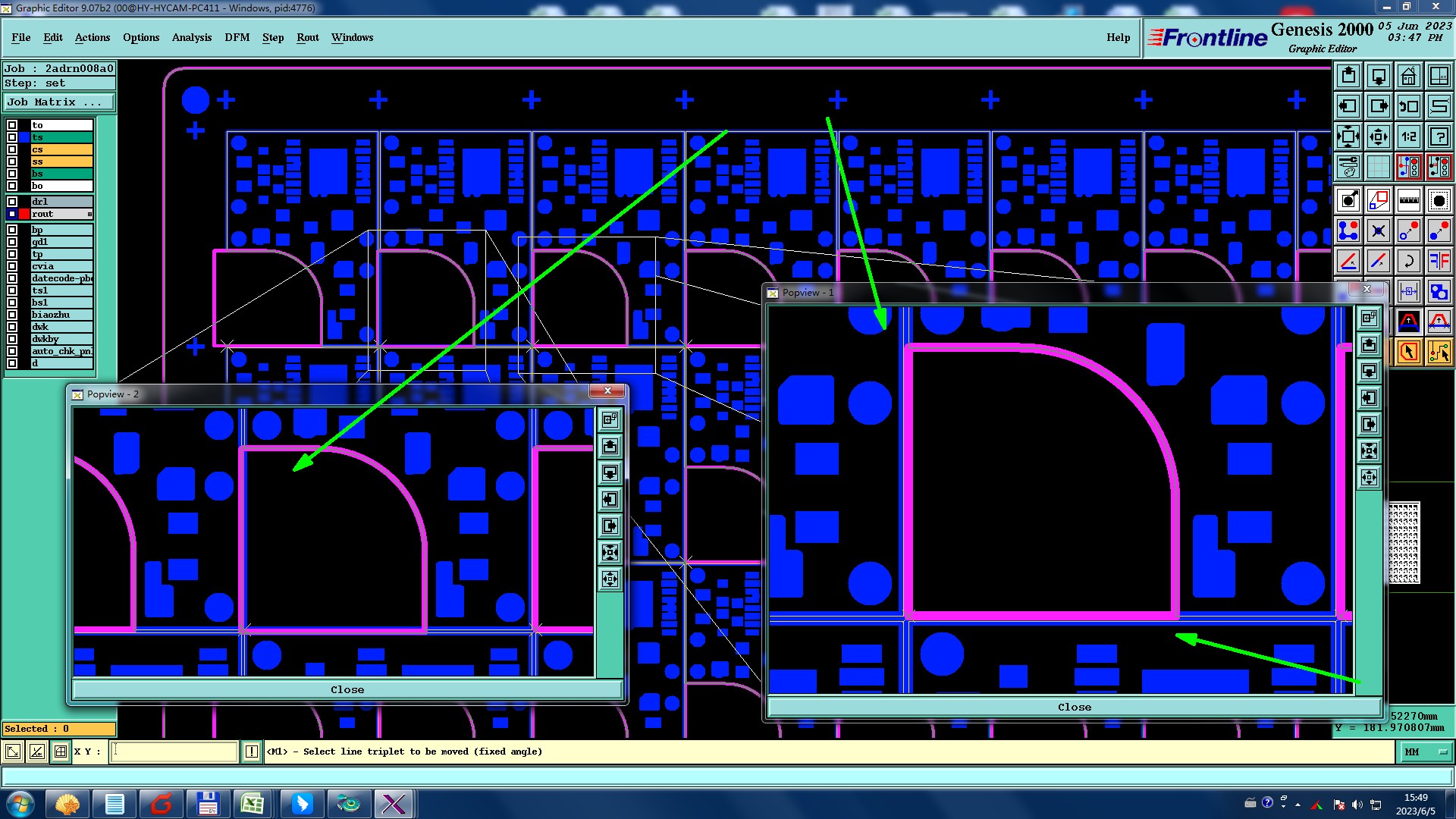This screenshot has height=819, width=1456.
Task: Click Close button in Popview 1
Action: 1075,707
